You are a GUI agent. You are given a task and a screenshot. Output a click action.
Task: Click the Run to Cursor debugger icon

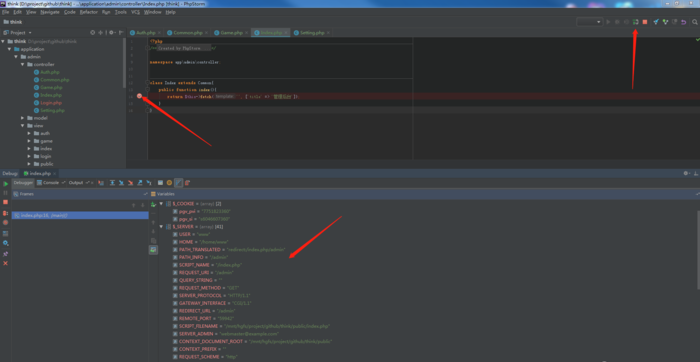pyautogui.click(x=149, y=183)
